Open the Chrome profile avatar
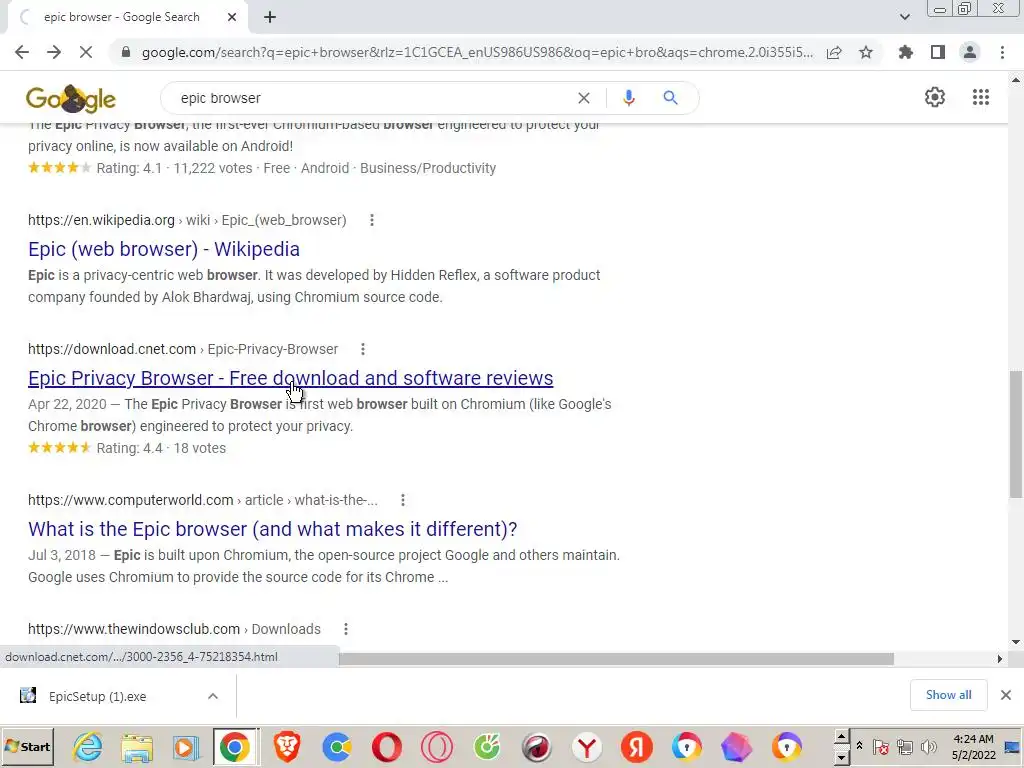 pos(970,52)
